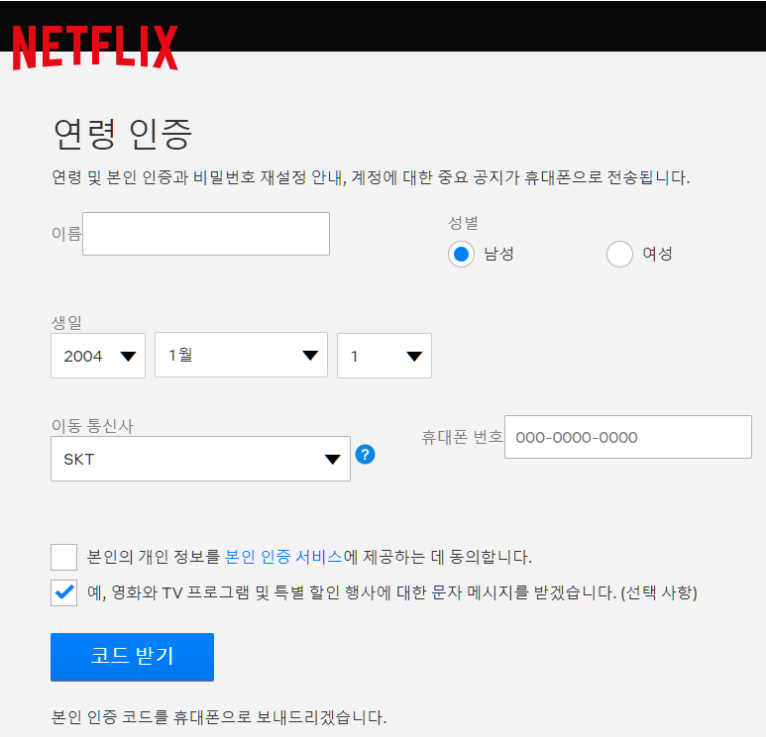Open the SKT mobile carrier dropdown
Viewport: 766px width, 737px height.
(201, 459)
